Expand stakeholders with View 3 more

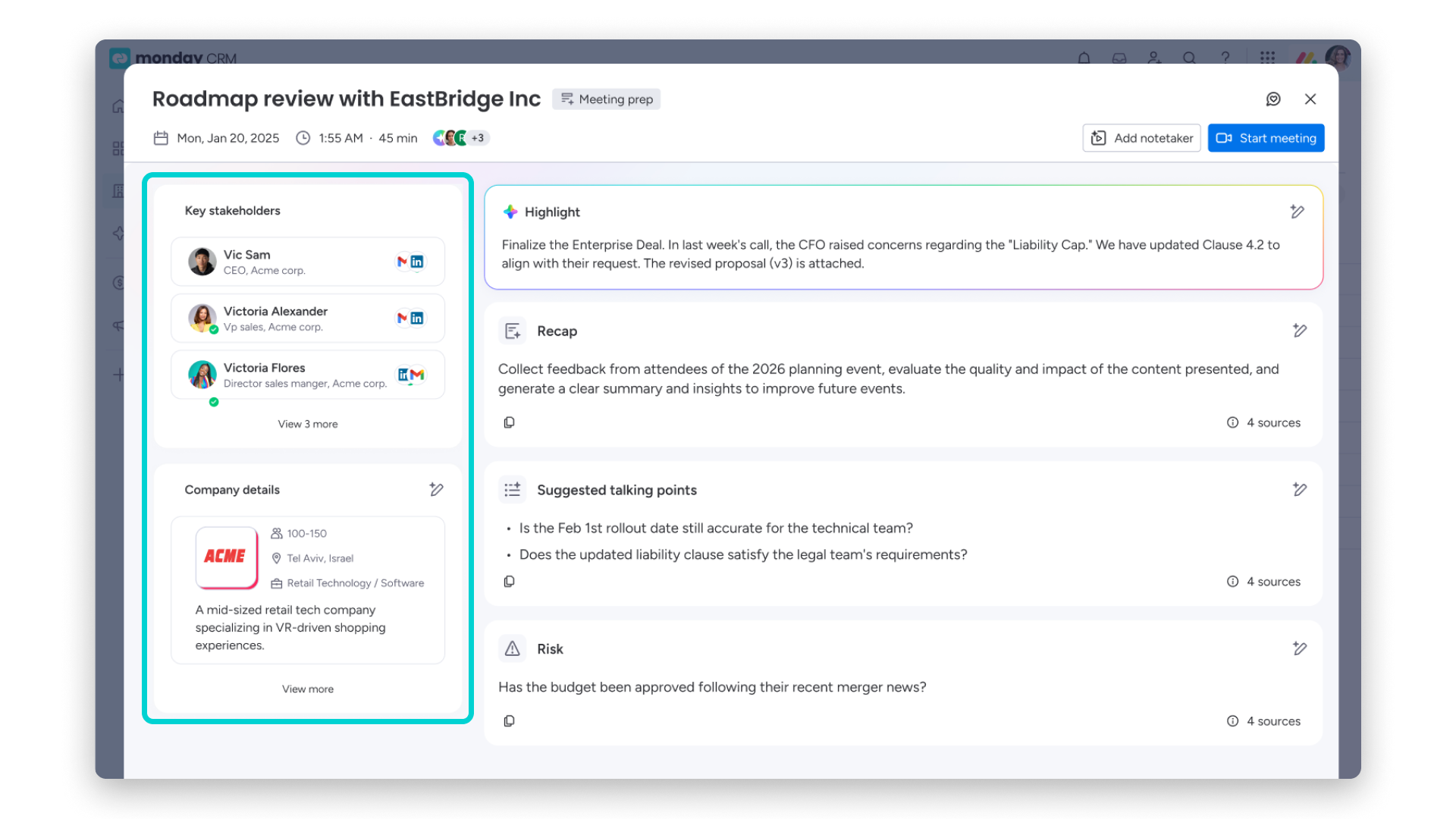(308, 424)
